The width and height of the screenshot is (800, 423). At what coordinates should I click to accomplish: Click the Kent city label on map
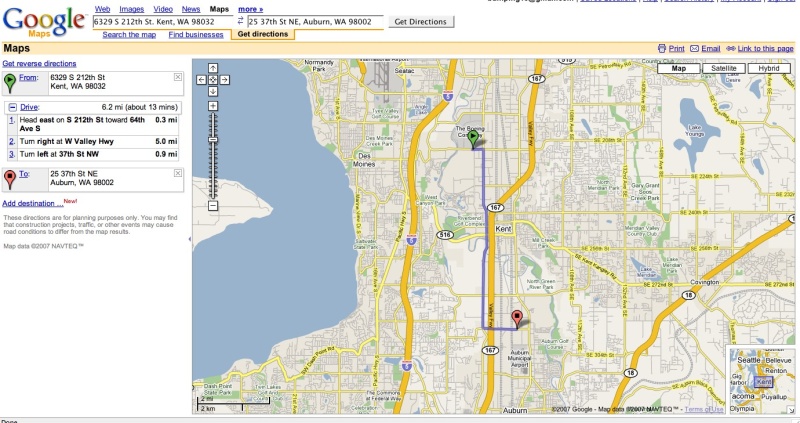tap(503, 229)
